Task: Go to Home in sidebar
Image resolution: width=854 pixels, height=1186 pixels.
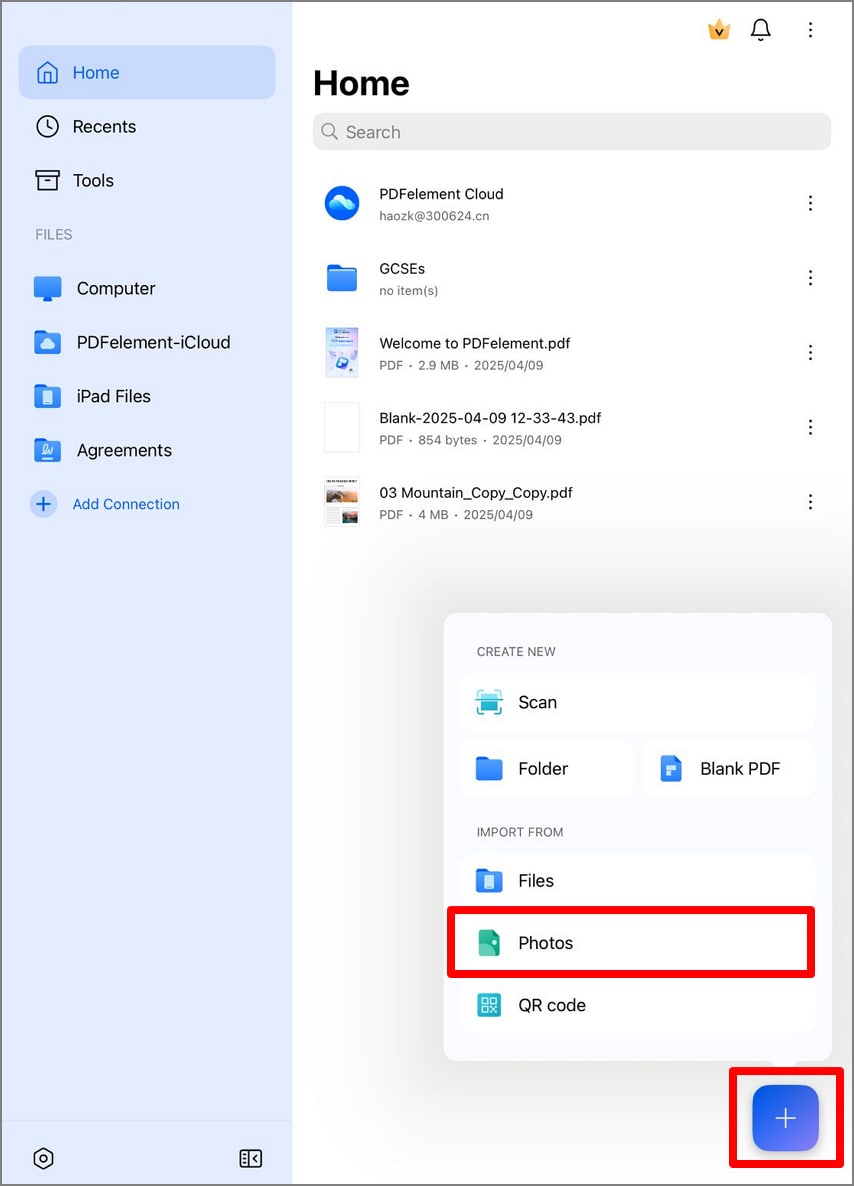Action: 147,73
